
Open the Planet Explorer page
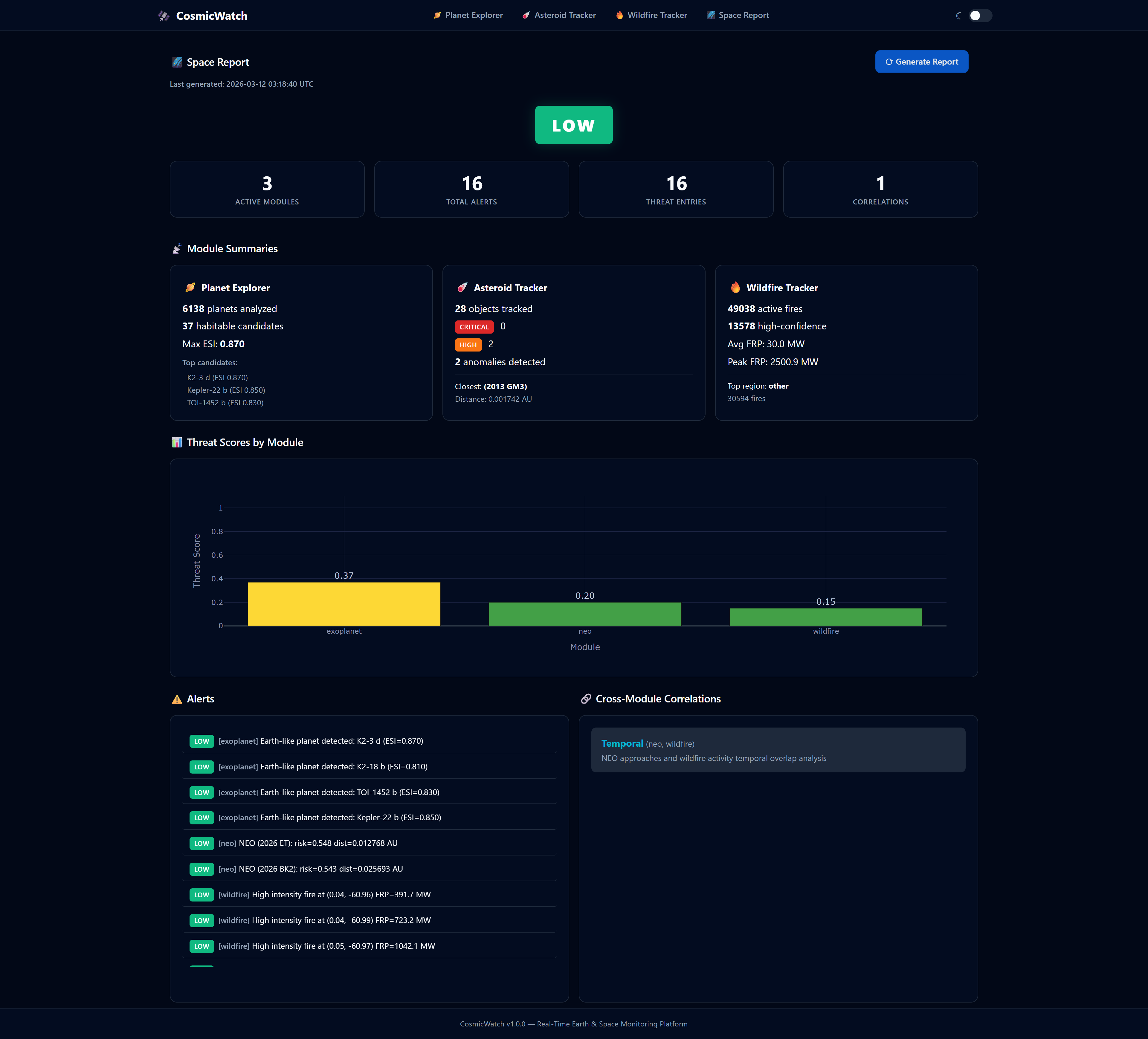point(468,15)
